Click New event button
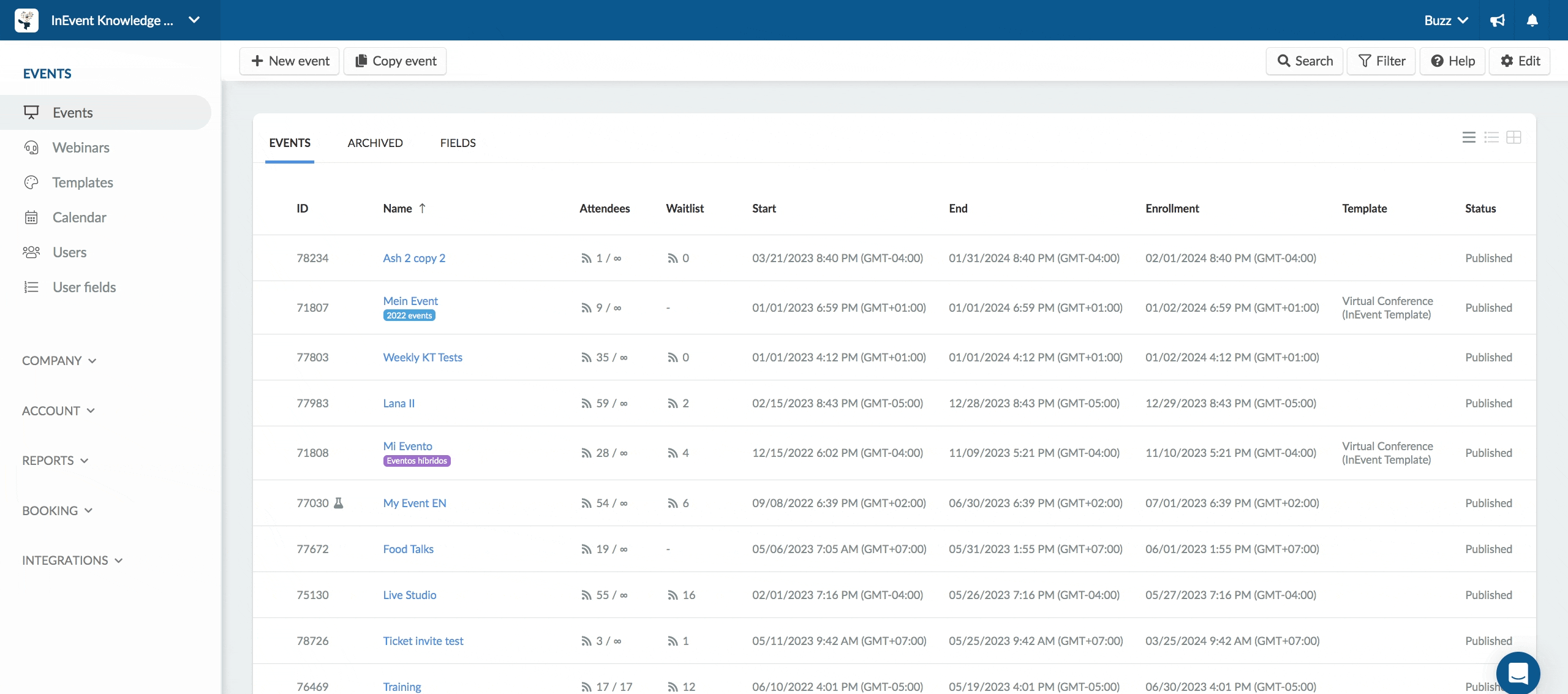This screenshot has height=694, width=1568. (289, 61)
